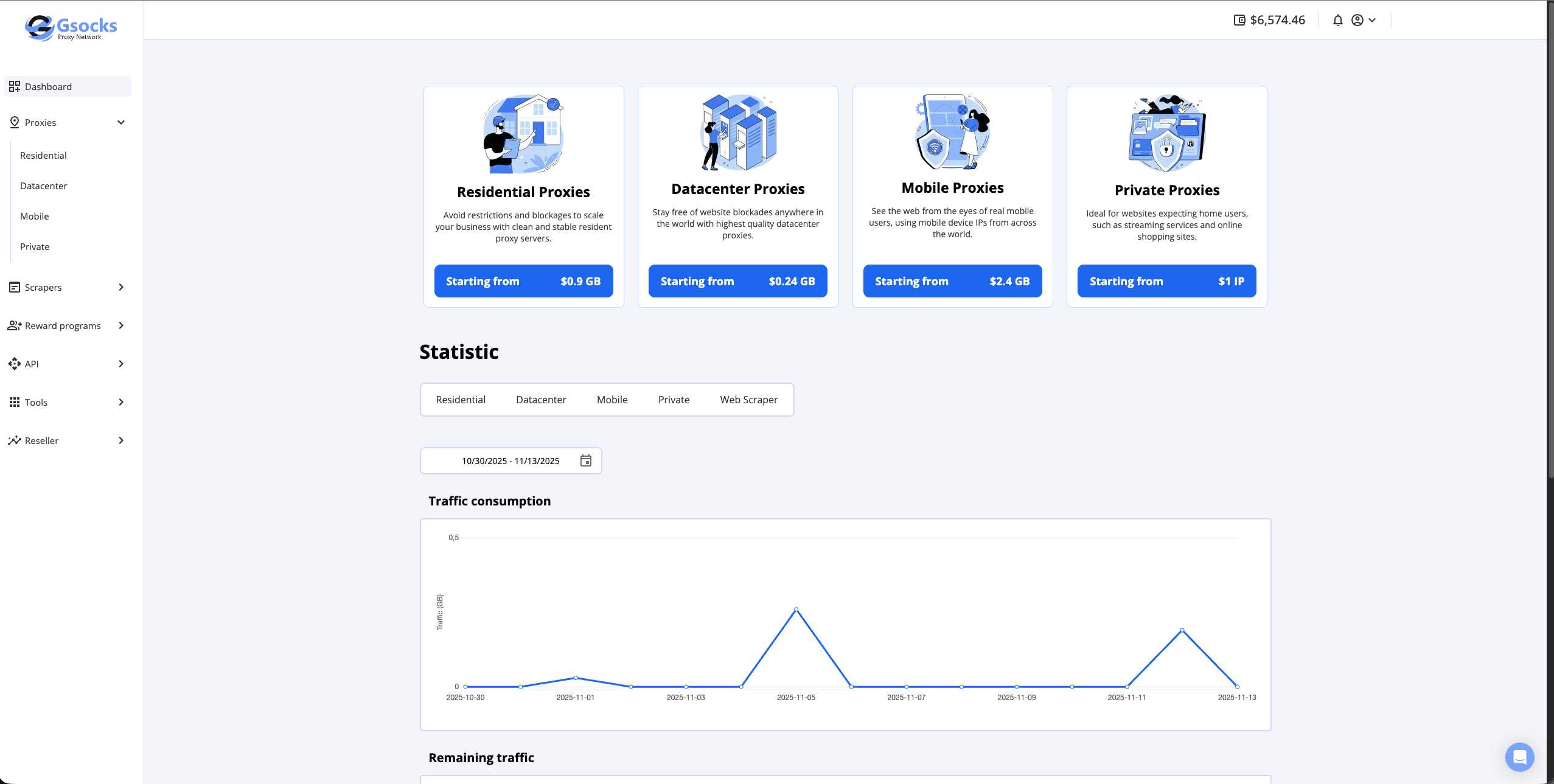Click Residential Proxies Starting from button
Viewport: 1554px width, 784px height.
[x=523, y=281]
